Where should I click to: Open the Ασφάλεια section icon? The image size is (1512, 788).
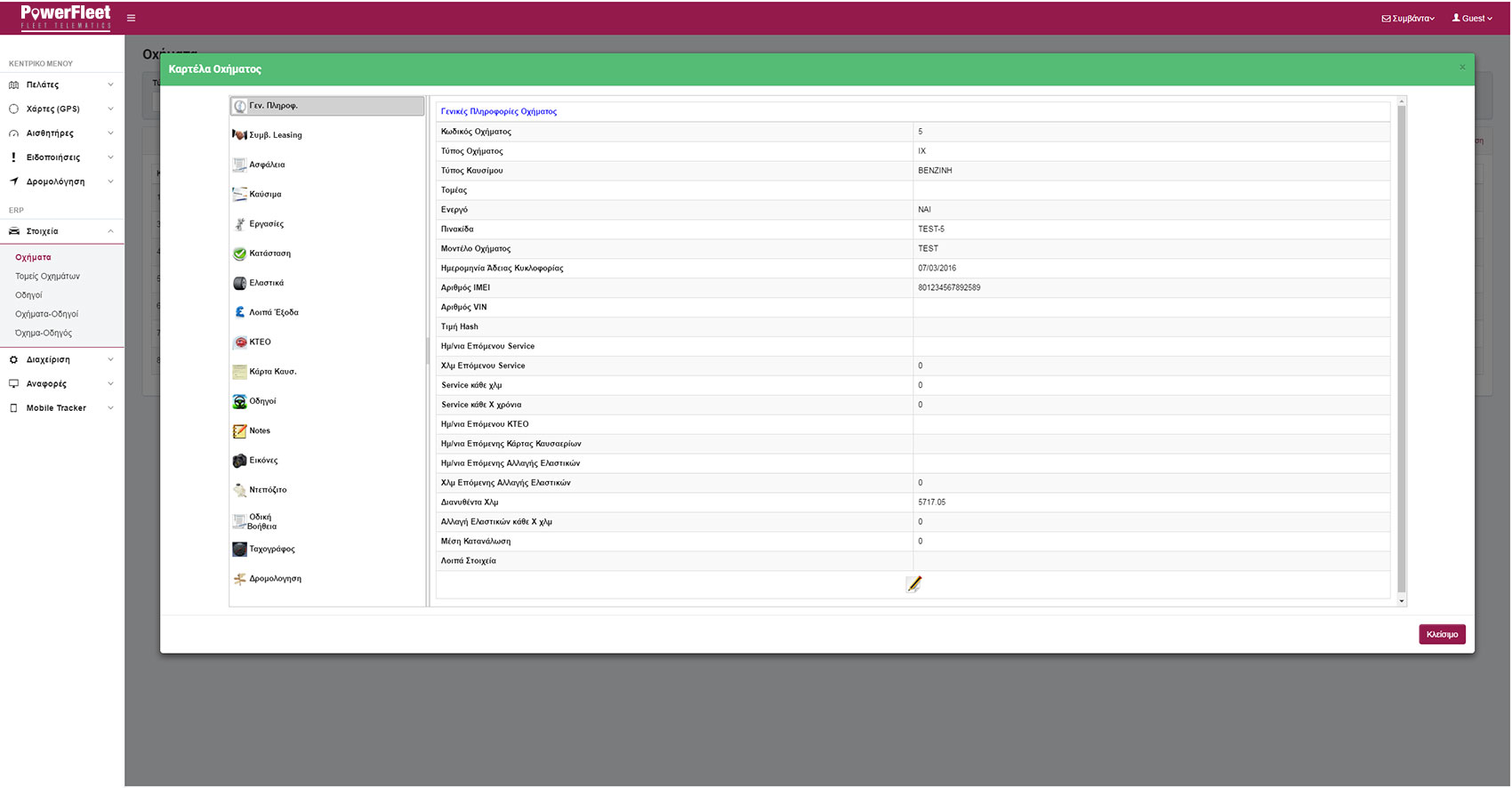pos(239,165)
